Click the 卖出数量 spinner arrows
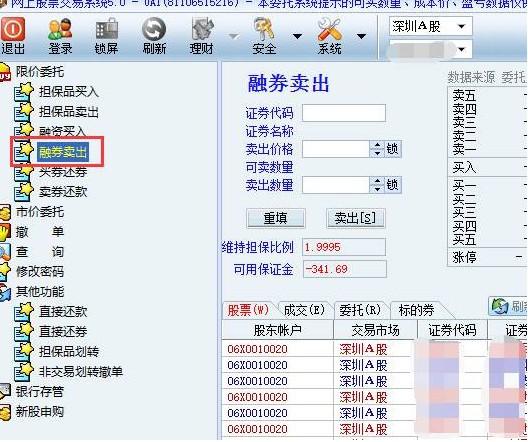This screenshot has height=442, width=528. tap(377, 185)
